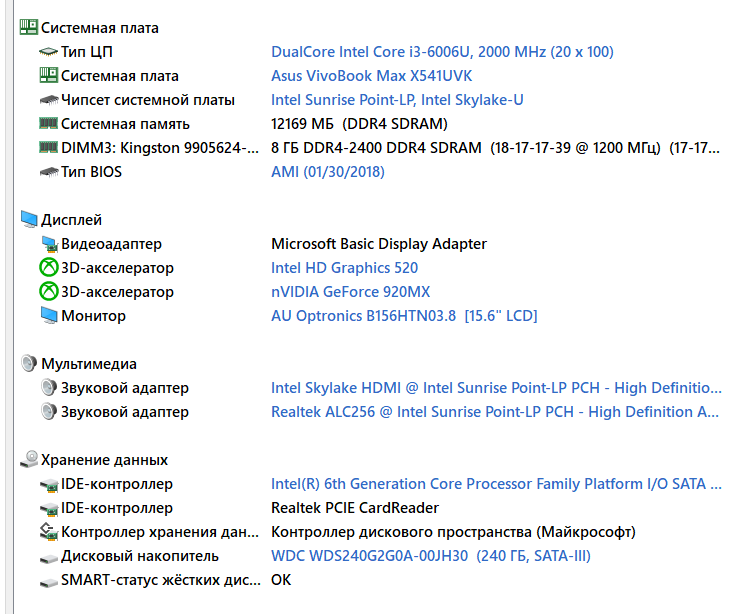Select the SMART-статус жёстких дисков field label

[161, 580]
